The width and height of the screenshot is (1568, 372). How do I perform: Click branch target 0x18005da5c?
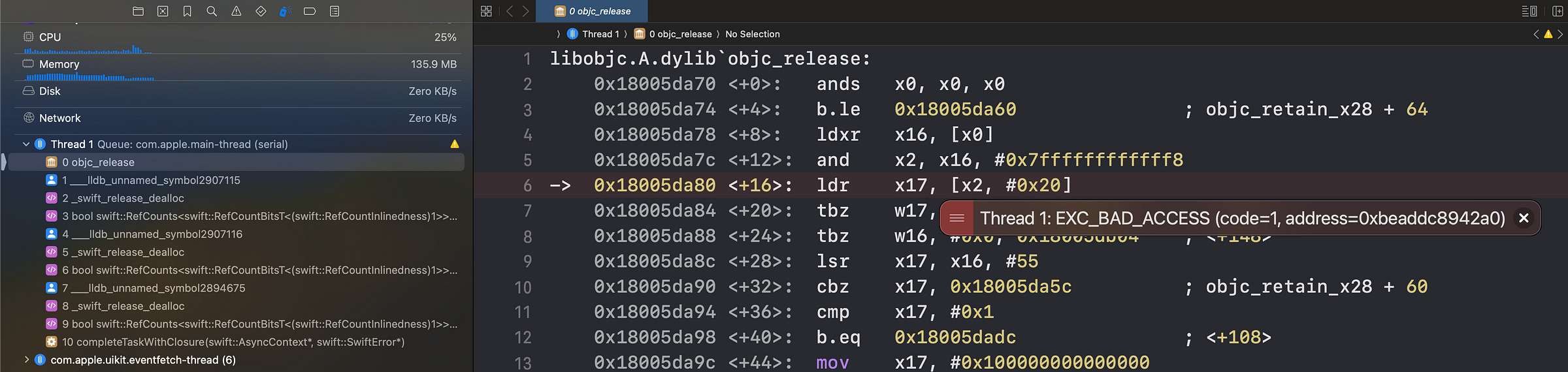click(x=1011, y=287)
